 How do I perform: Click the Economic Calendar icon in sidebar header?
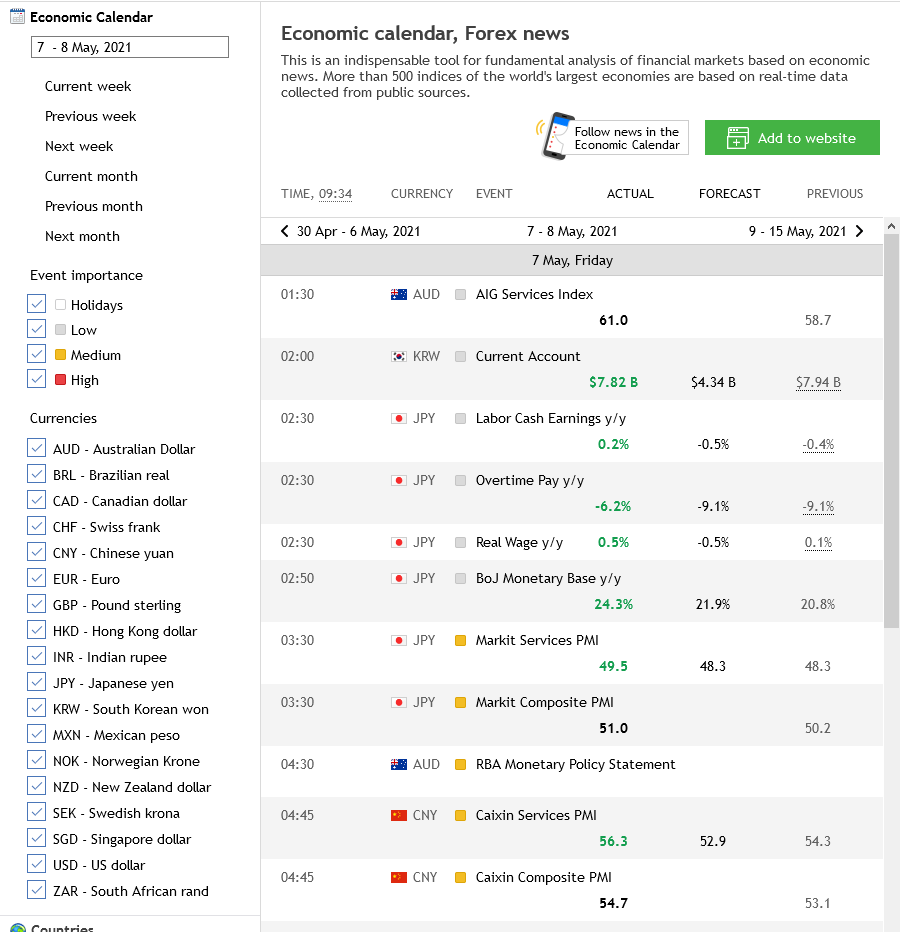point(18,17)
